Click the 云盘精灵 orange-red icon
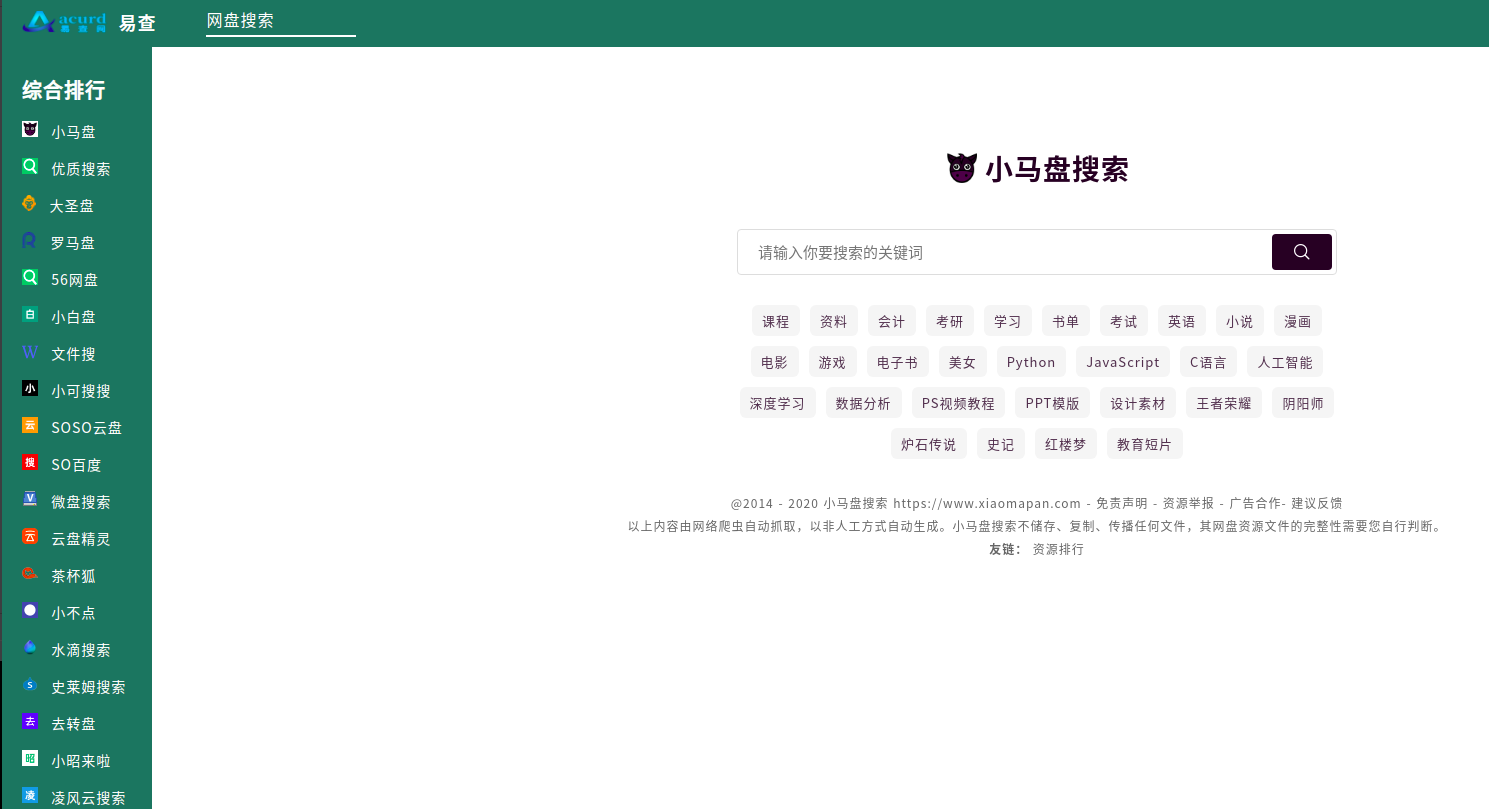The image size is (1489, 809). point(30,537)
